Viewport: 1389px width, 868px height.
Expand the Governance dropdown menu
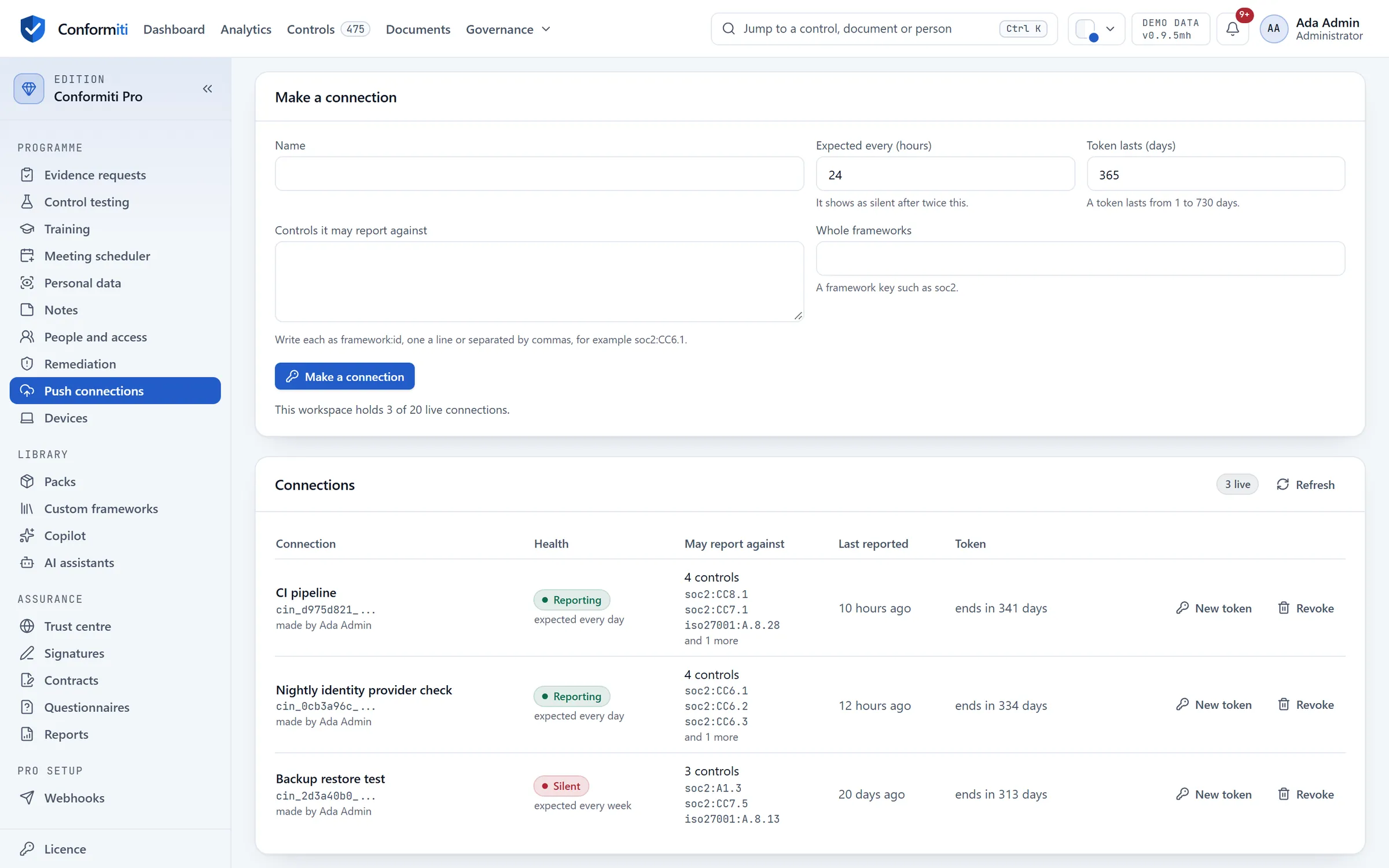pyautogui.click(x=508, y=29)
